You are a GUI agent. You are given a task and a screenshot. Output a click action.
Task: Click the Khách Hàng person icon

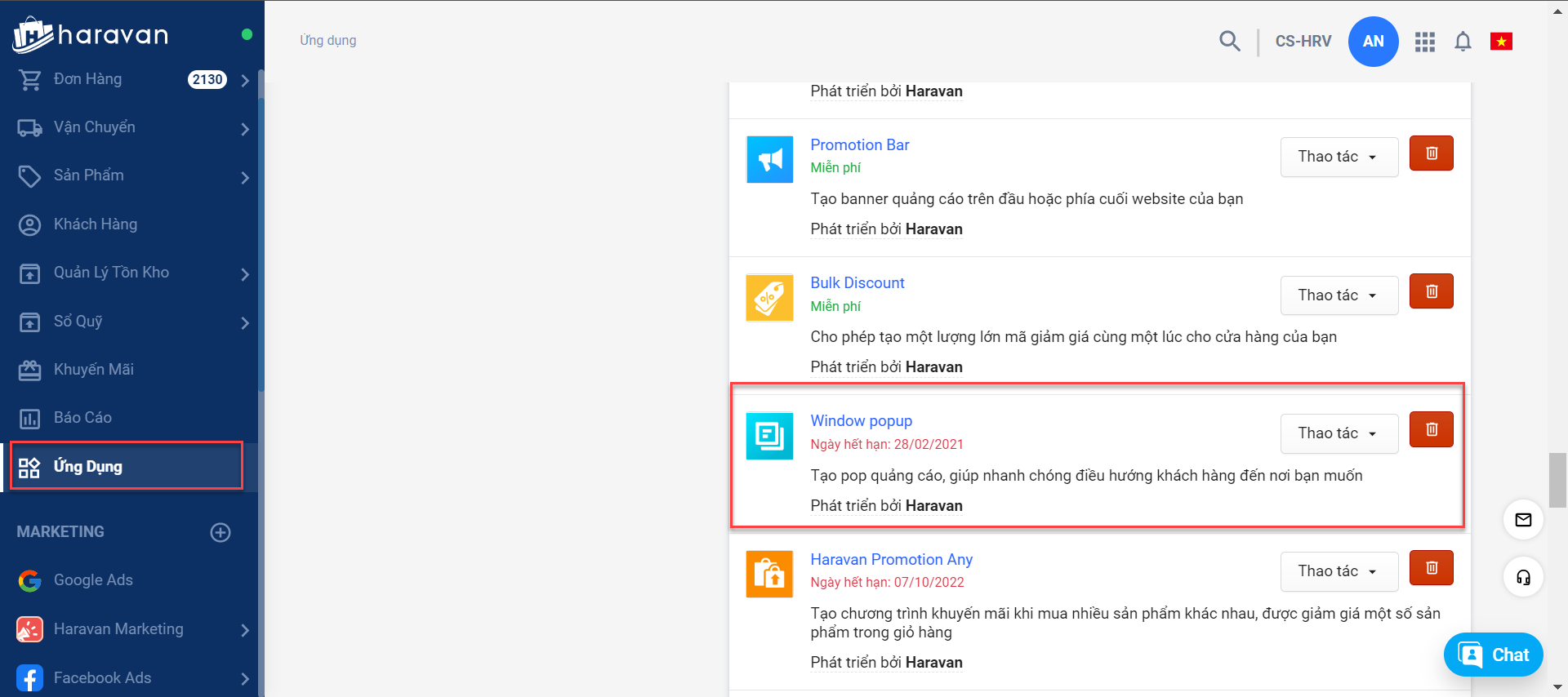click(30, 225)
